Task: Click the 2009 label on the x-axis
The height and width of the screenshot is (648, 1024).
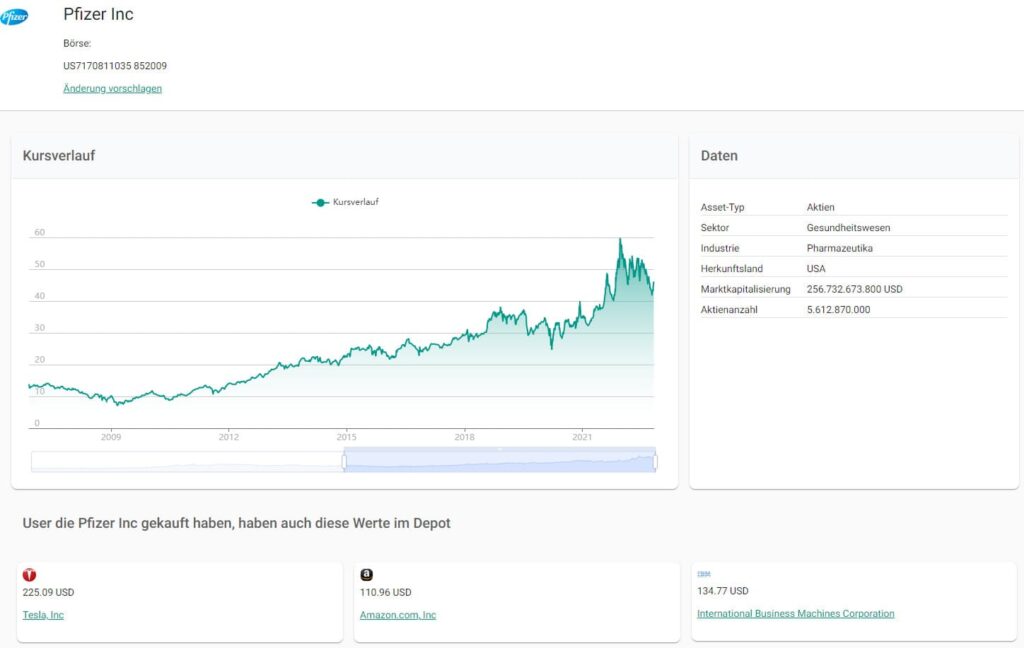Action: pos(111,437)
